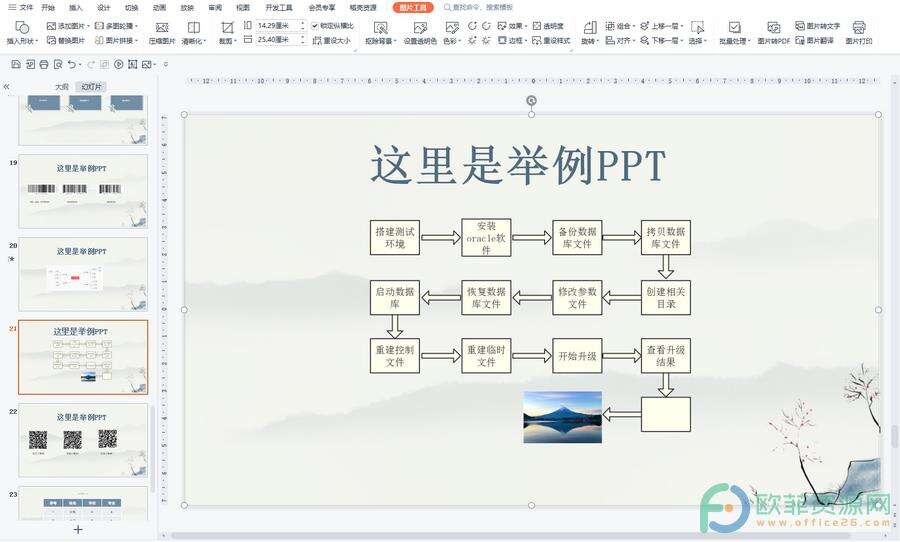This screenshot has height=542, width=900.
Task: Open the customize quick access toolbar dropdown
Action: (166, 64)
